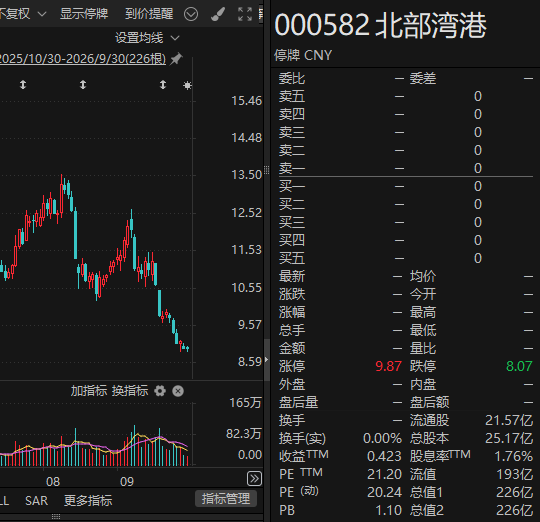Click the 08 month label on time axis

[x=53, y=482]
